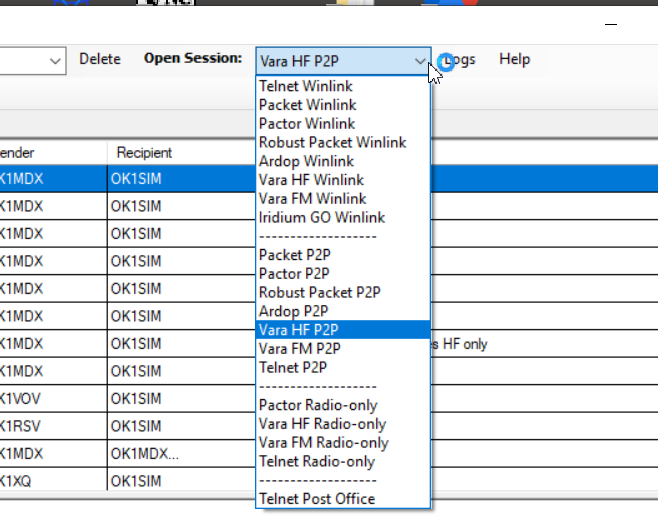The height and width of the screenshot is (530, 658).
Task: Select Telnet Post Office entry
Action: click(343, 499)
